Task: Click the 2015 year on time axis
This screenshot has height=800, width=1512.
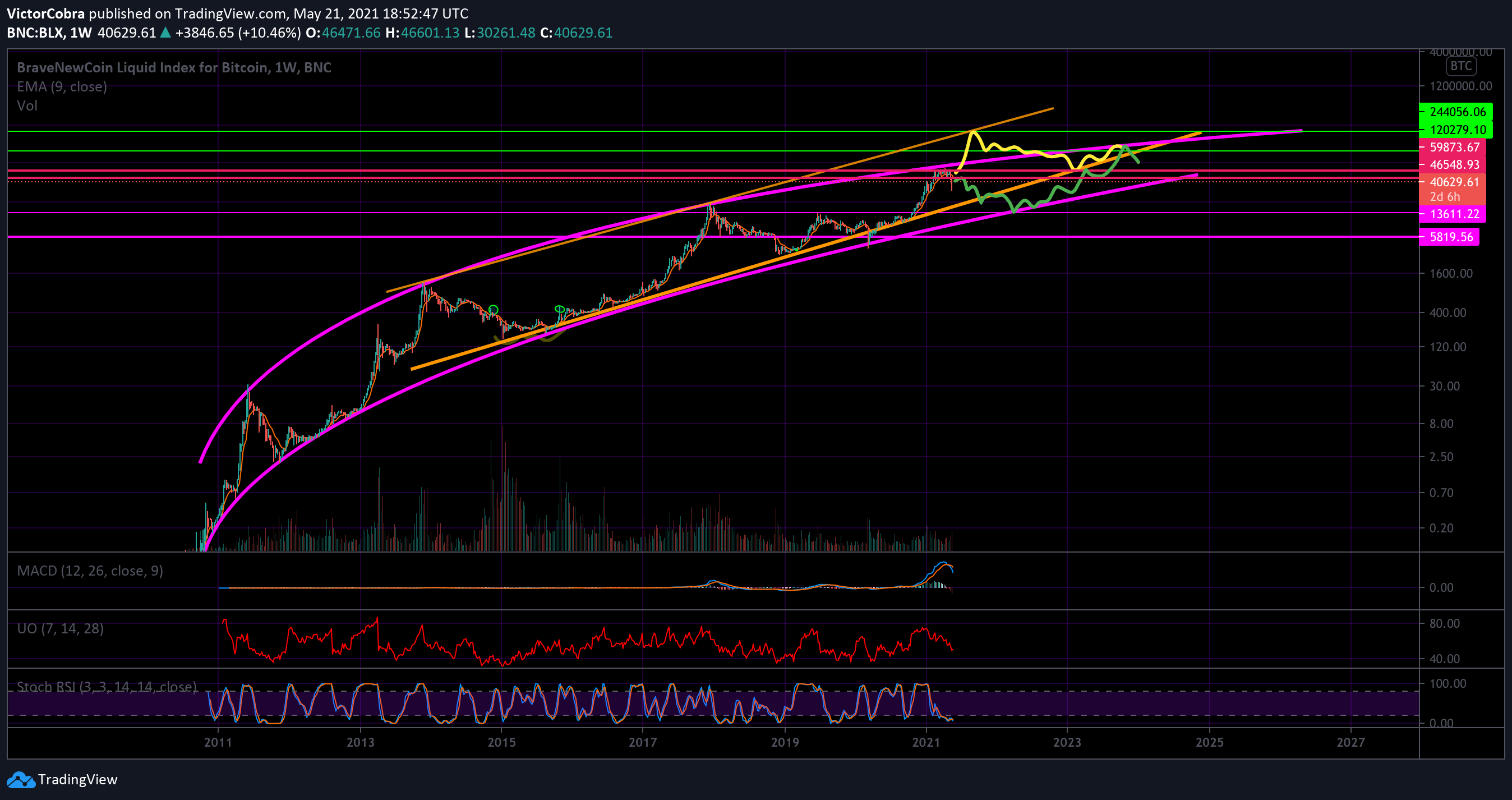Action: 502,742
